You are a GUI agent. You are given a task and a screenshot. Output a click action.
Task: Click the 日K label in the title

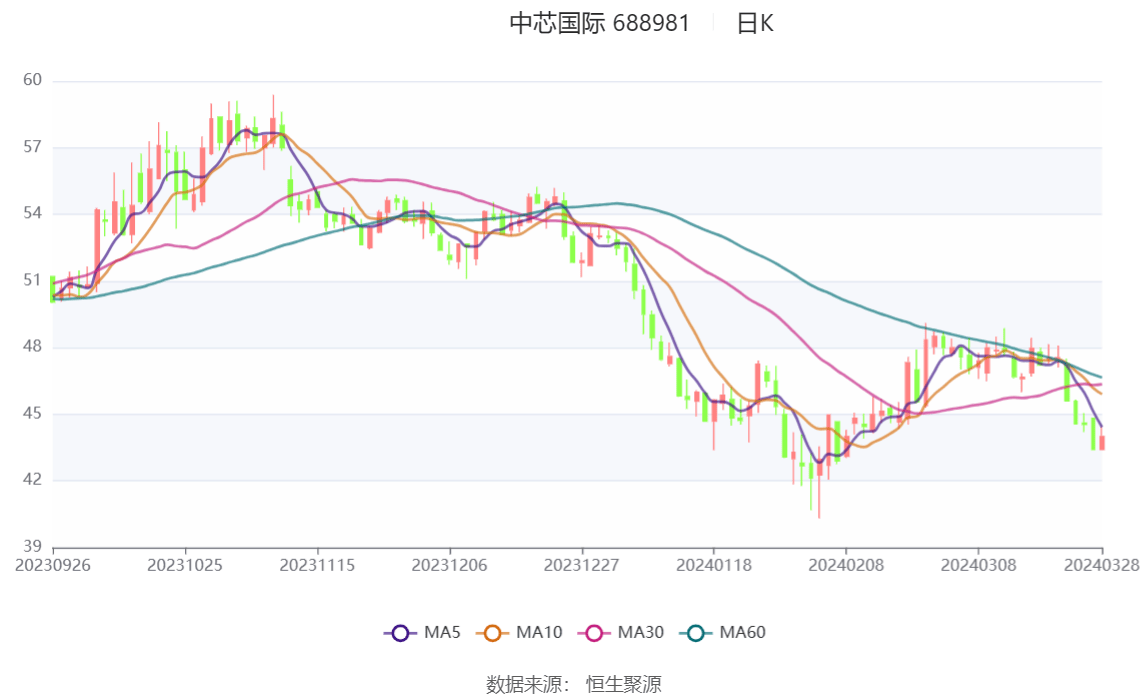click(755, 23)
